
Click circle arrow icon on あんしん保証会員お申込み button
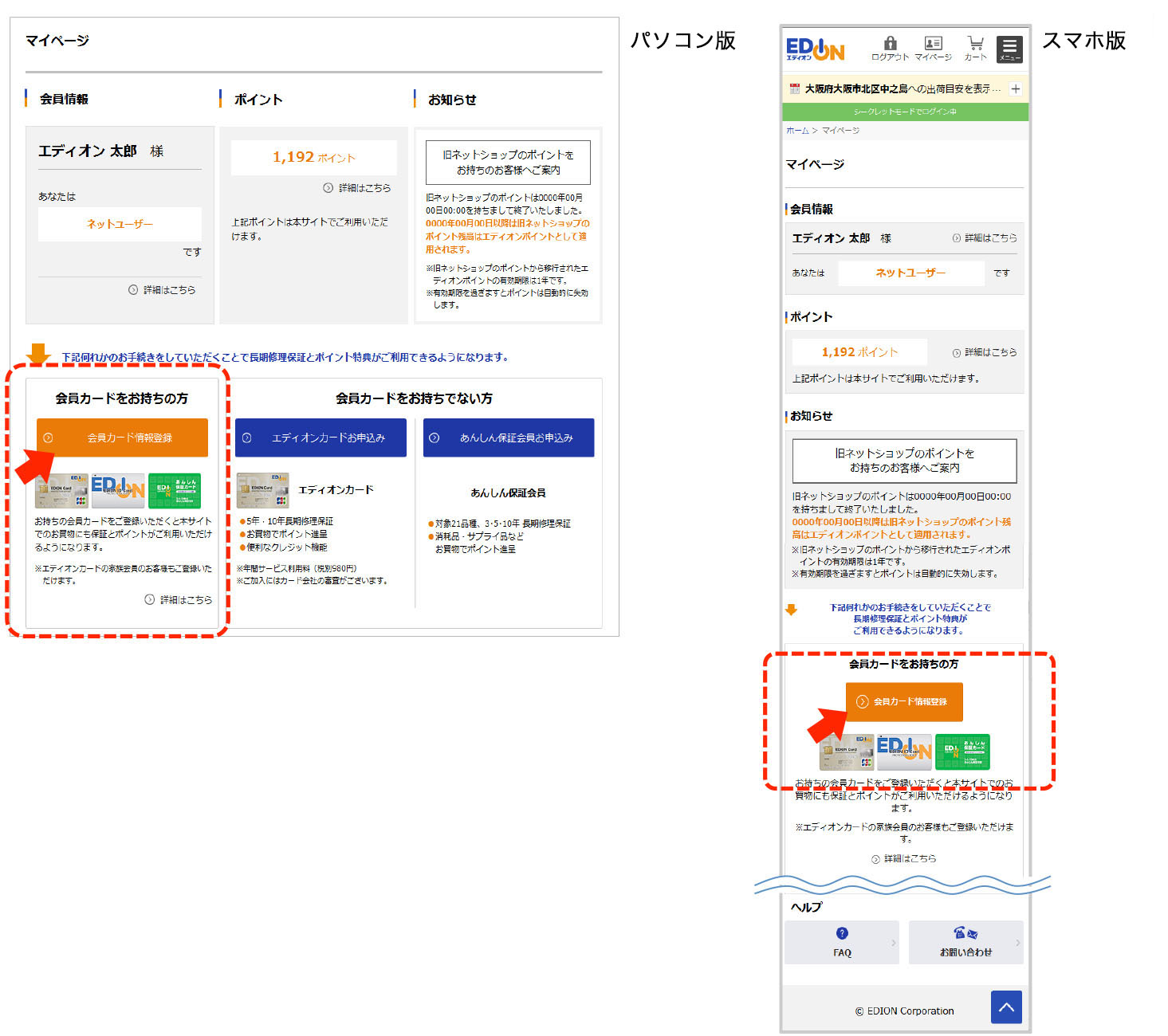[435, 438]
